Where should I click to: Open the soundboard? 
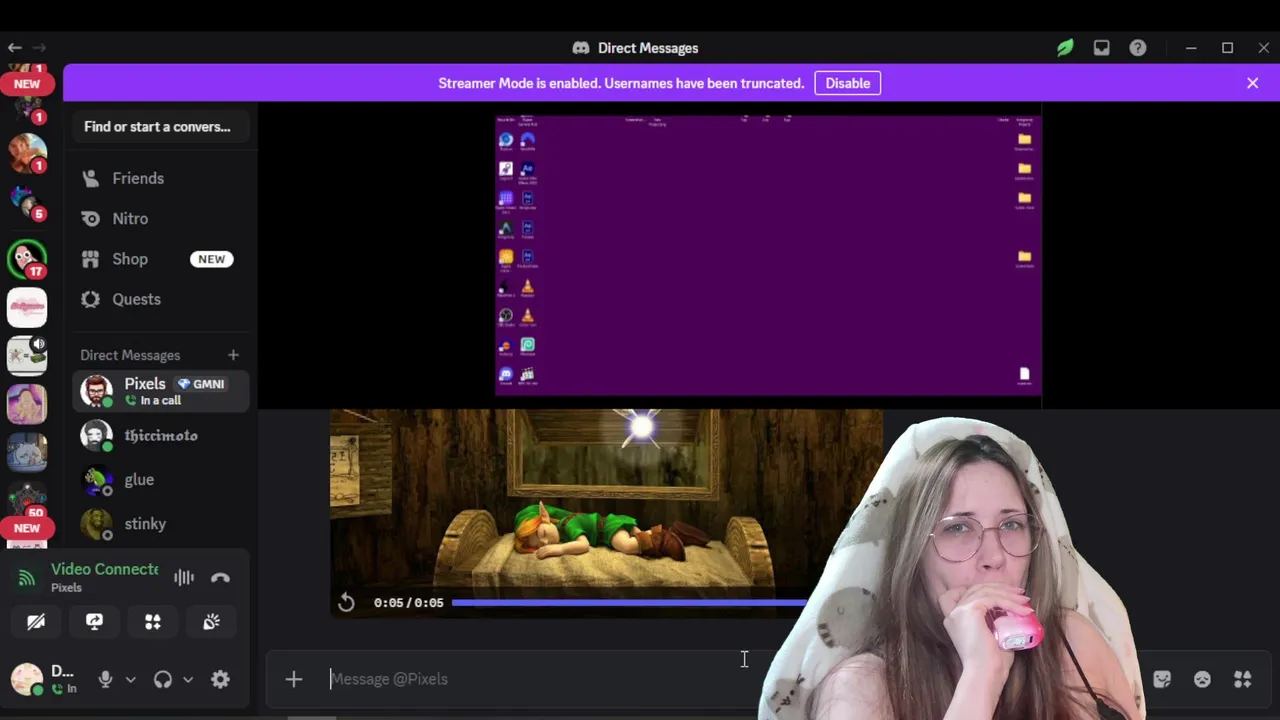[x=211, y=622]
